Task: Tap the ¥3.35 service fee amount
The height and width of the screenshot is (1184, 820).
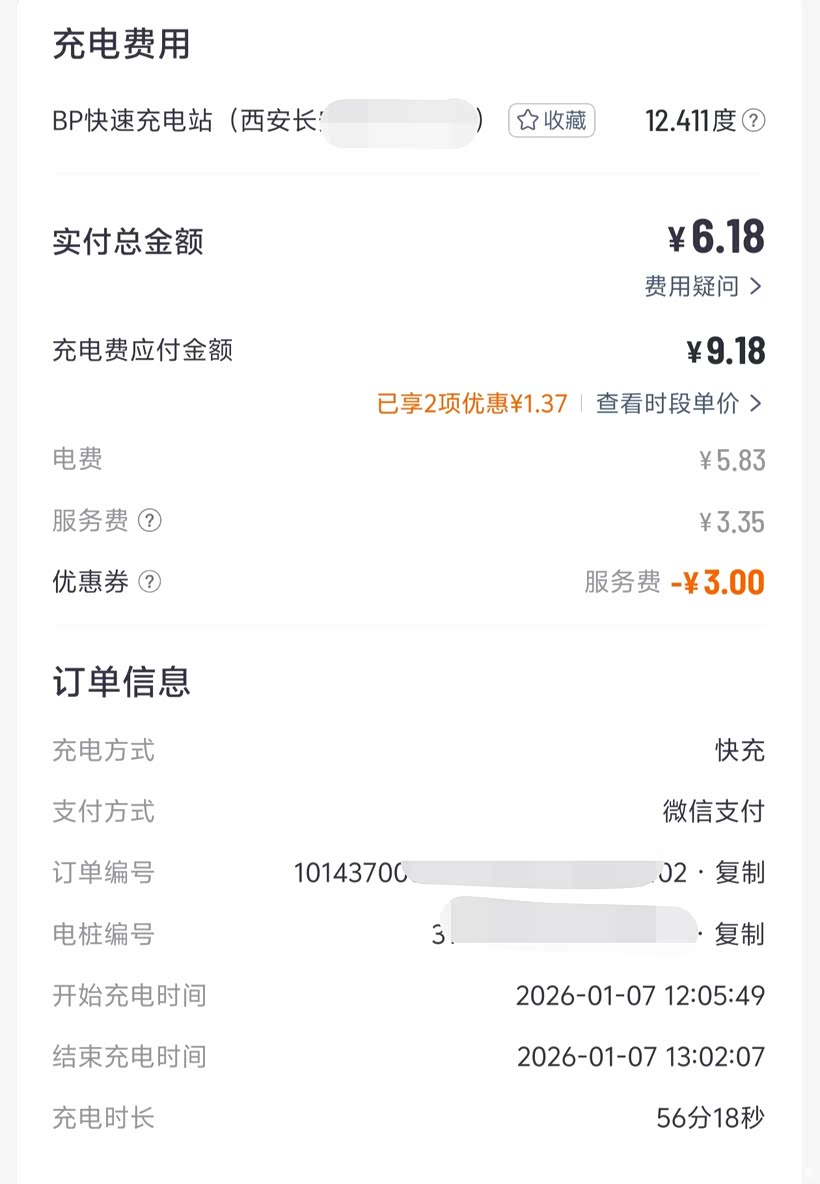Action: [x=732, y=521]
